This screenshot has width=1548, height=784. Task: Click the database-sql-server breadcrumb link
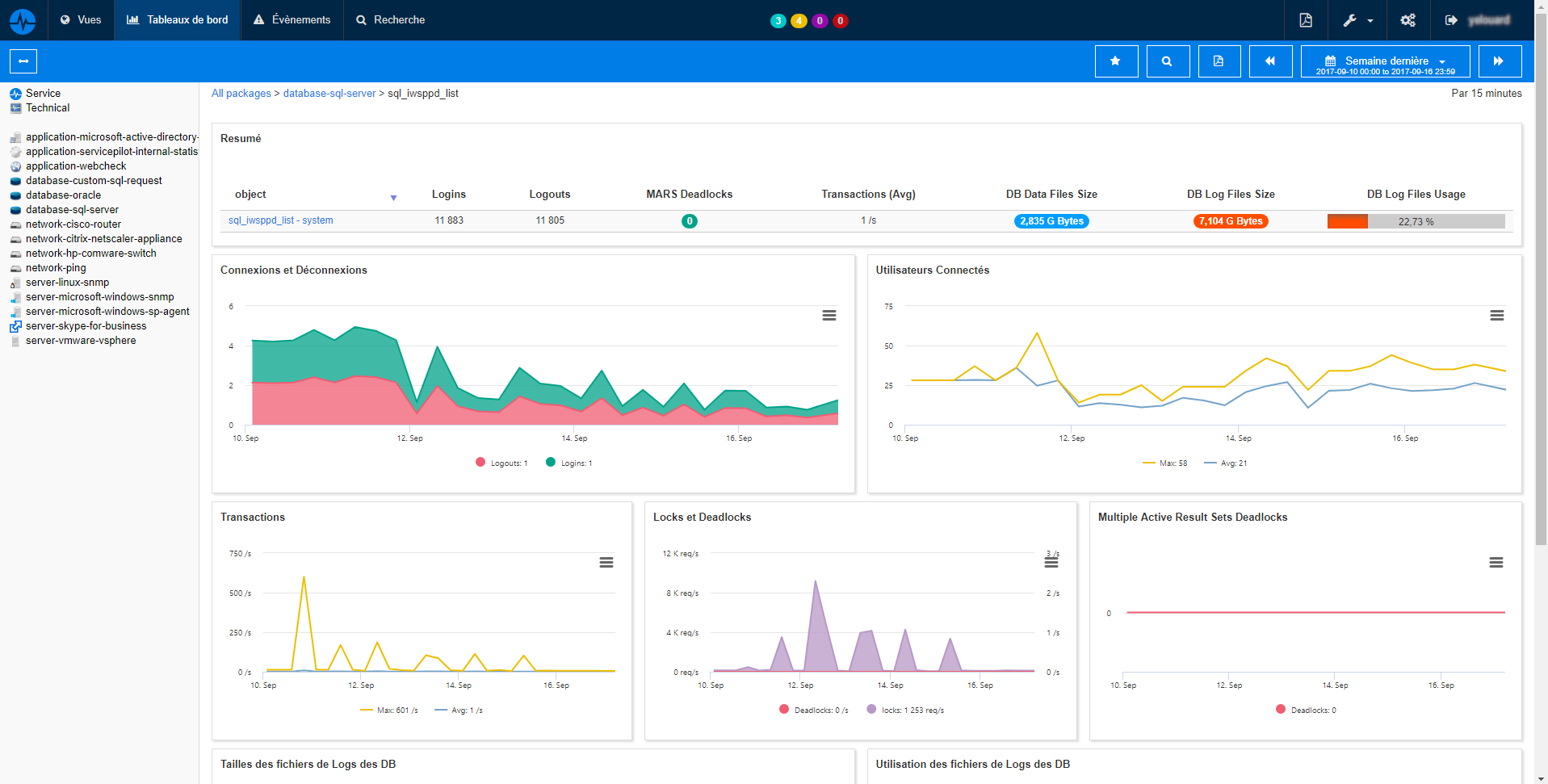tap(329, 93)
